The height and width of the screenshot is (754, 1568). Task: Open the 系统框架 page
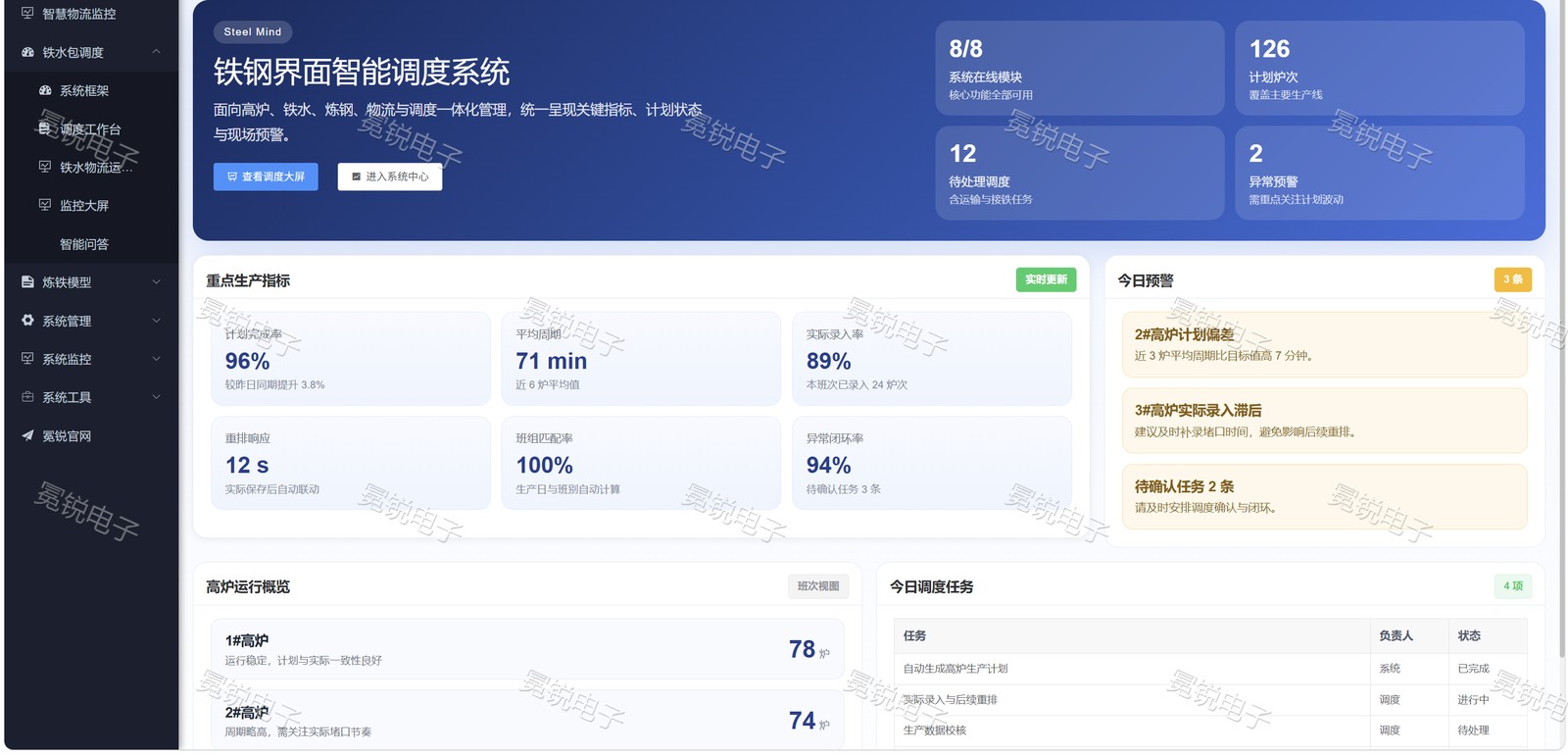92,90
